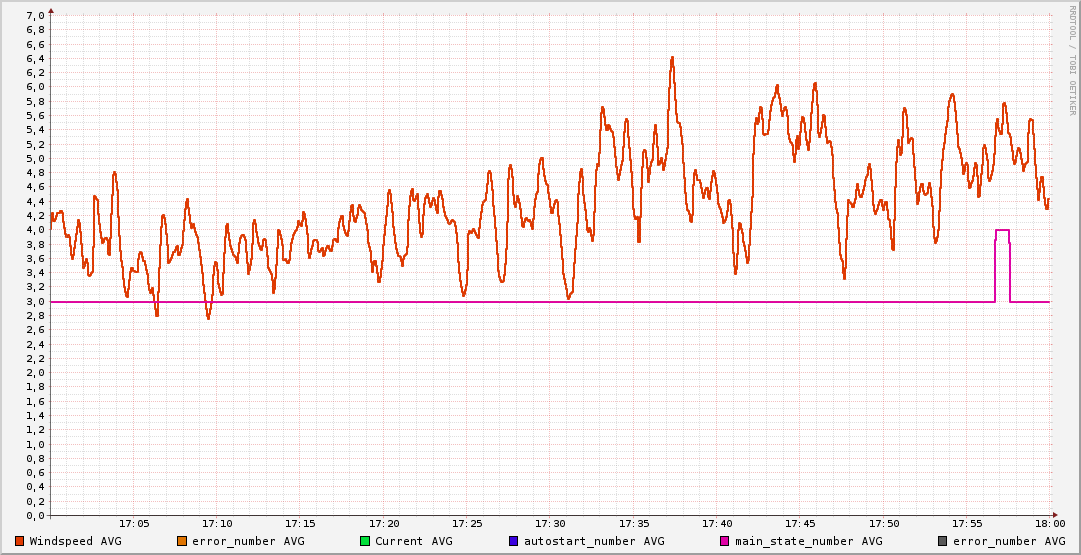This screenshot has width=1081, height=555.
Task: Click the green Current AVG legend swatch
Action: (x=365, y=541)
